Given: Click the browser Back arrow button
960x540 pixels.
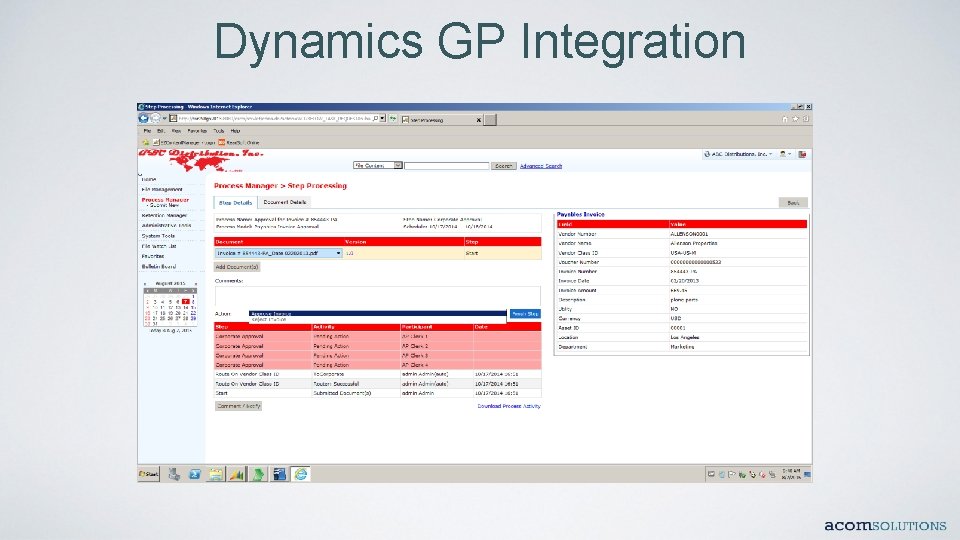Looking at the screenshot, I should coord(144,118).
